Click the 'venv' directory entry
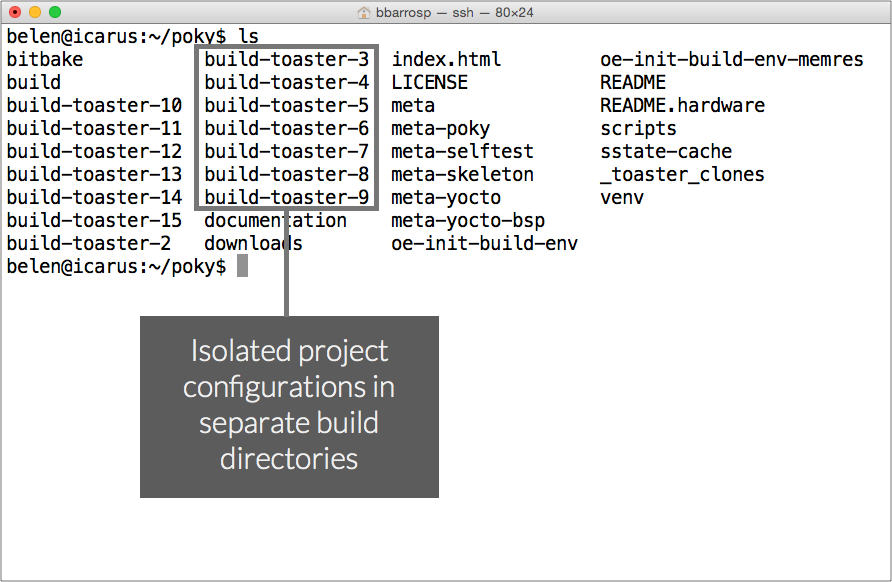Image resolution: width=892 pixels, height=582 pixels. coord(622,197)
